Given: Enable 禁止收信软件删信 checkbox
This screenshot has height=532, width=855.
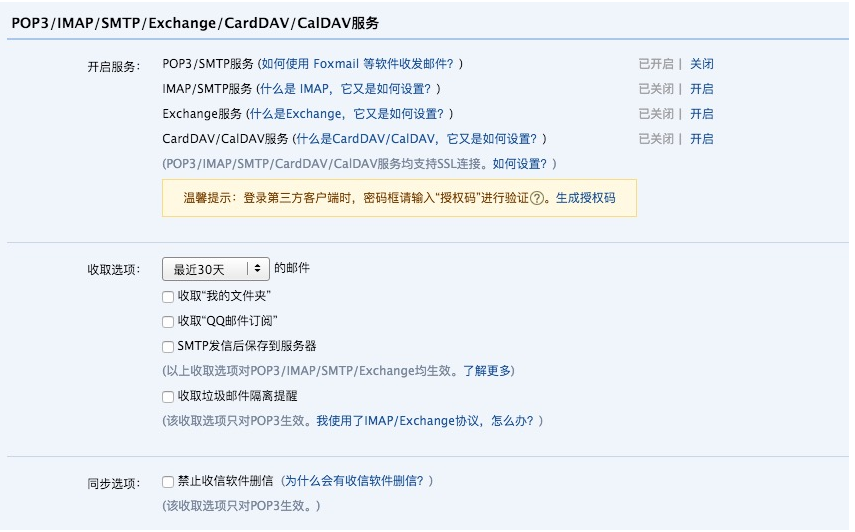Looking at the screenshot, I should click(168, 482).
